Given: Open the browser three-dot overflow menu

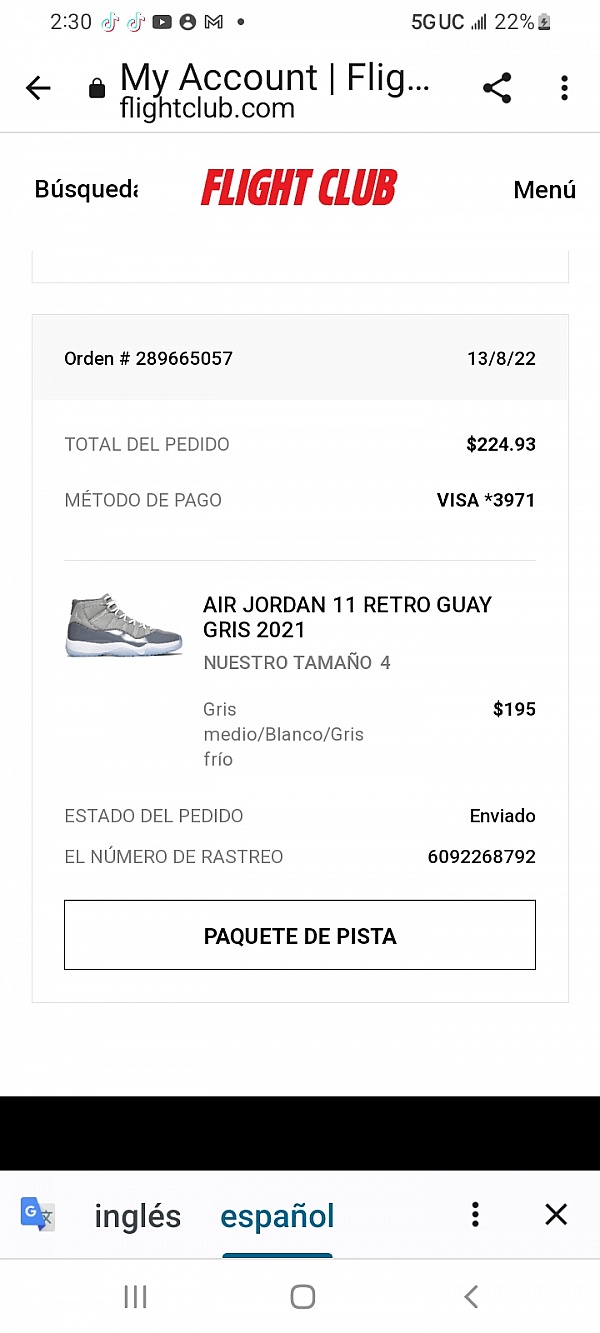Looking at the screenshot, I should pyautogui.click(x=564, y=88).
